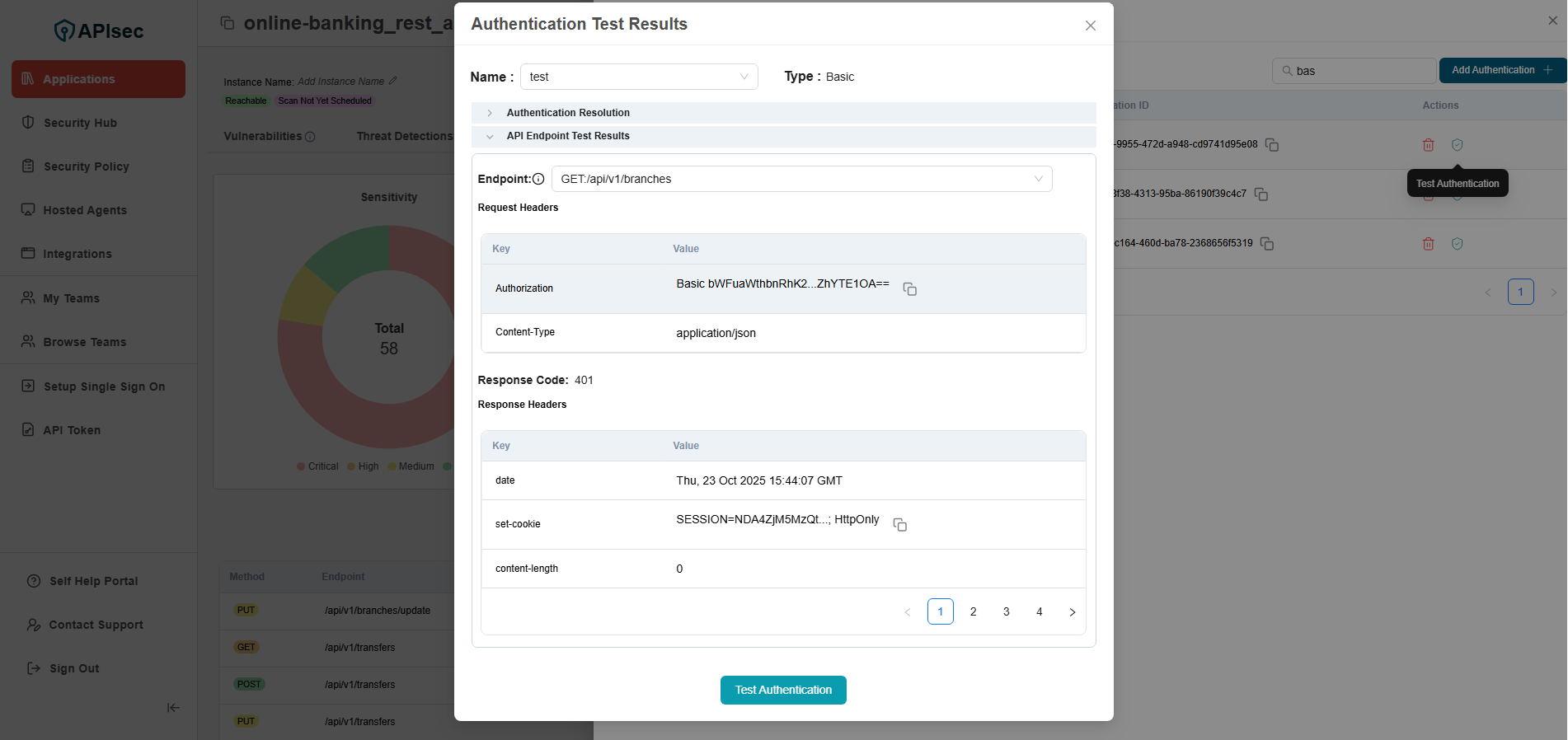
Task: Click the shield test icon in third row
Action: pyautogui.click(x=1457, y=244)
